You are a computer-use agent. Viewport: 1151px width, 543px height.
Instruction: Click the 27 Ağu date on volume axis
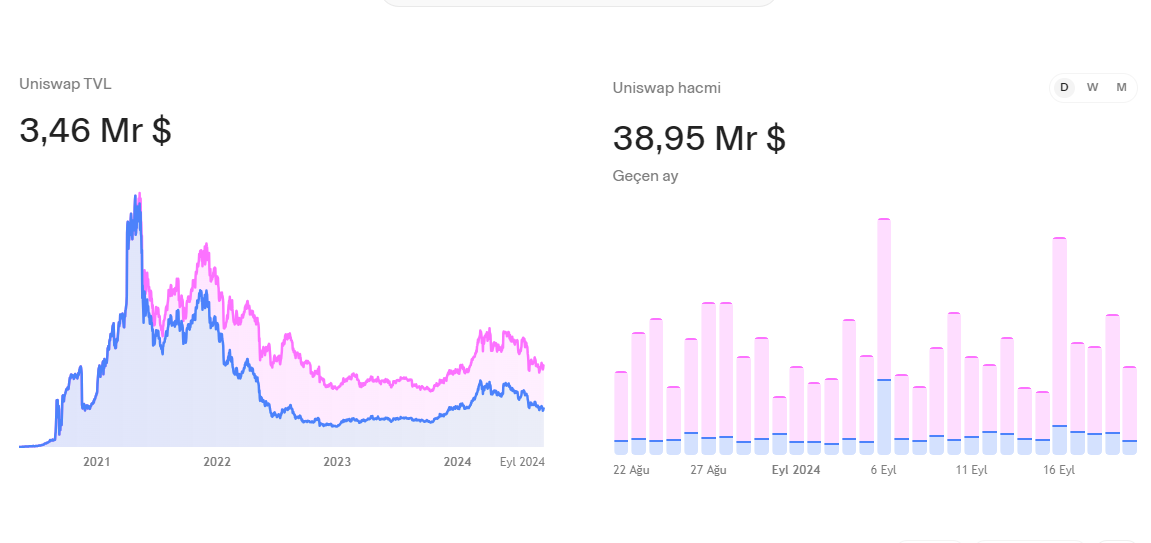tap(708, 469)
